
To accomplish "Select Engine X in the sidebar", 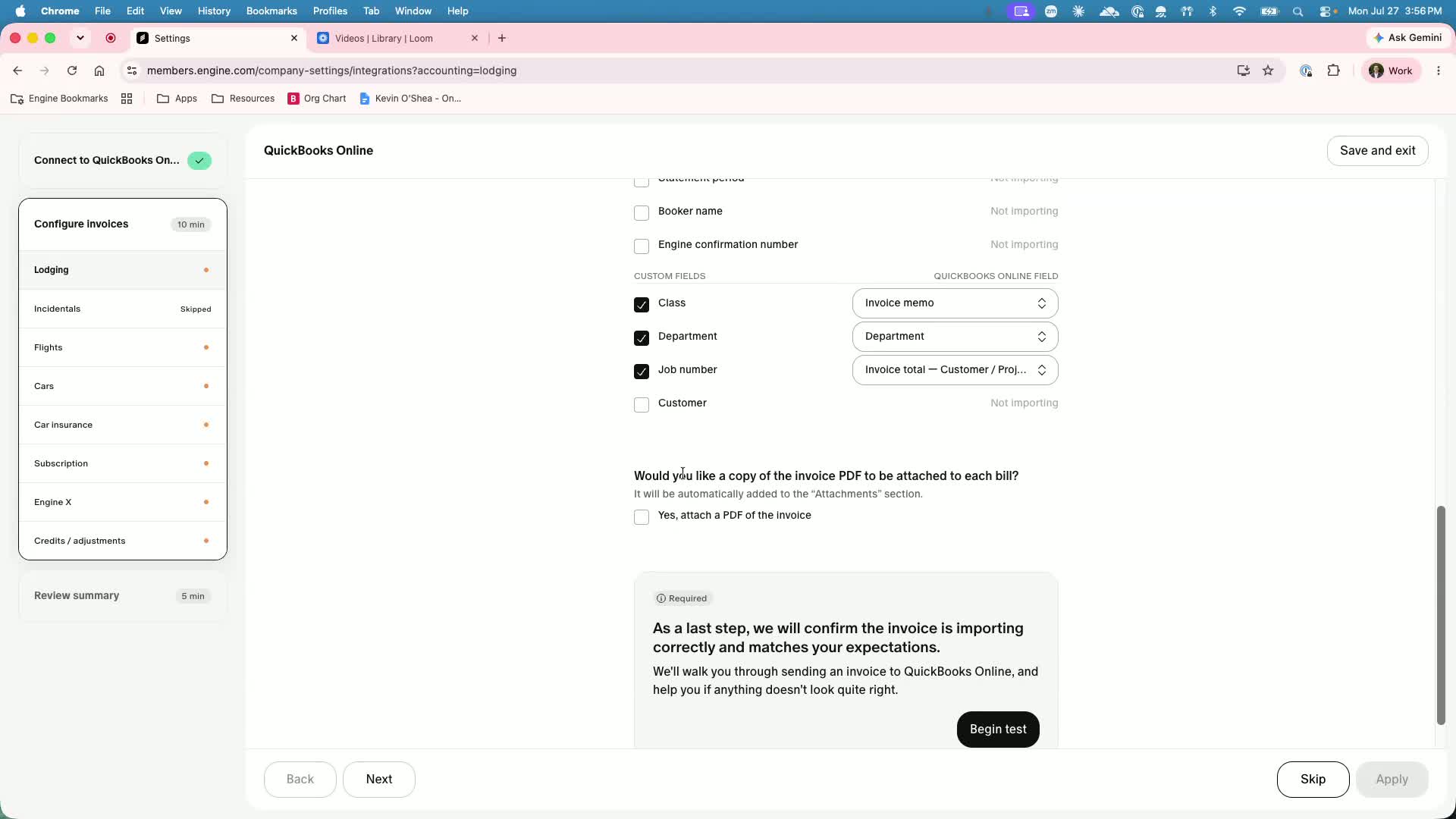I will coord(123,502).
